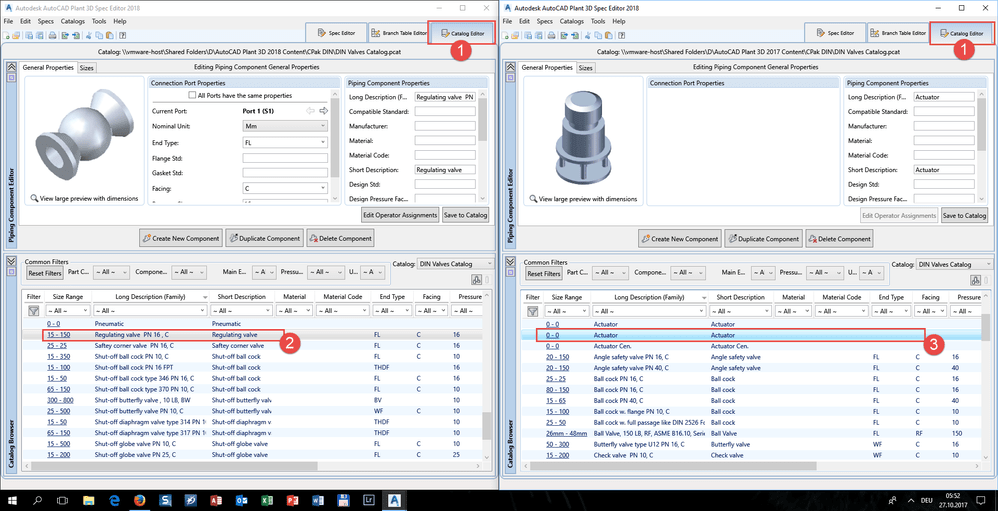This screenshot has width=998, height=511.
Task: Click the 15 - 150 Regulating valve size link
Action: (59, 334)
